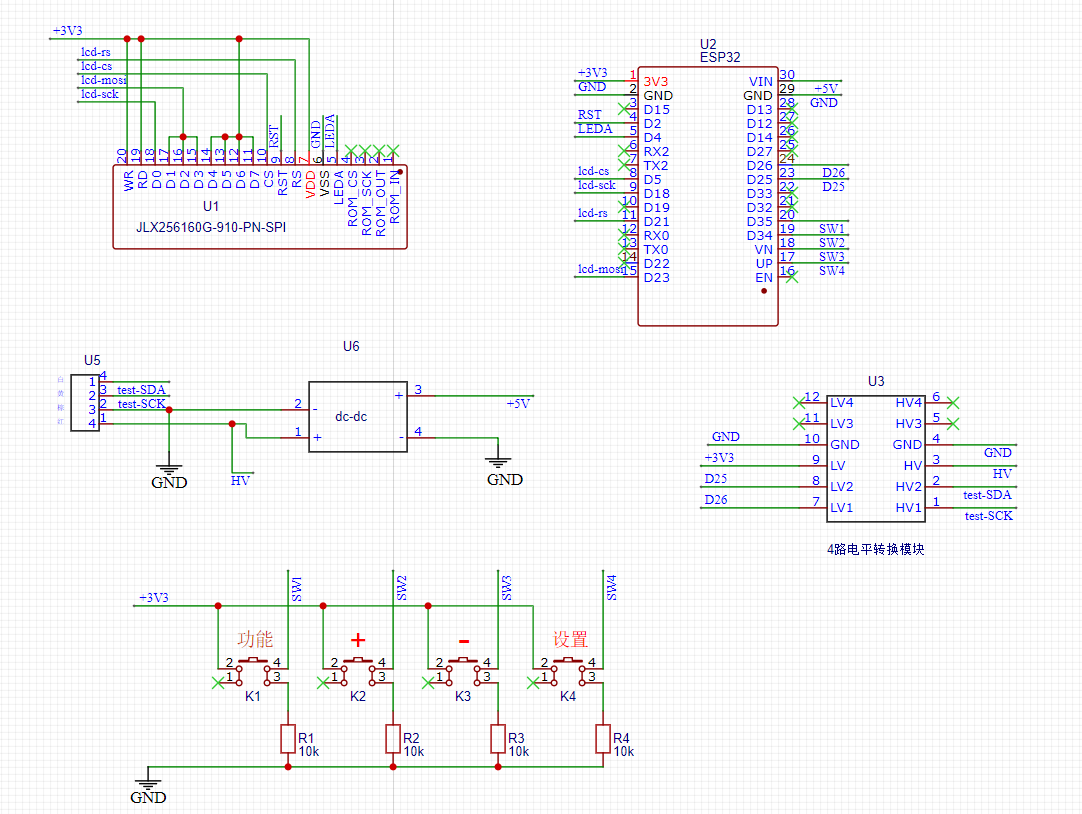1082x814 pixels.
Task: Click test-SCK net label at U3 HV1
Action: pyautogui.click(x=989, y=515)
